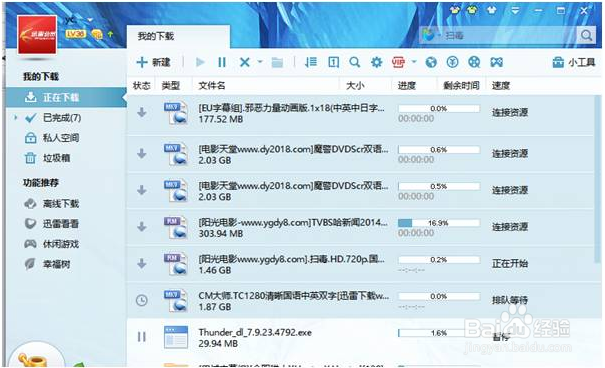This screenshot has width=605, height=368.
Task: Select 已完成(7) in the sidebar
Action: point(62,118)
